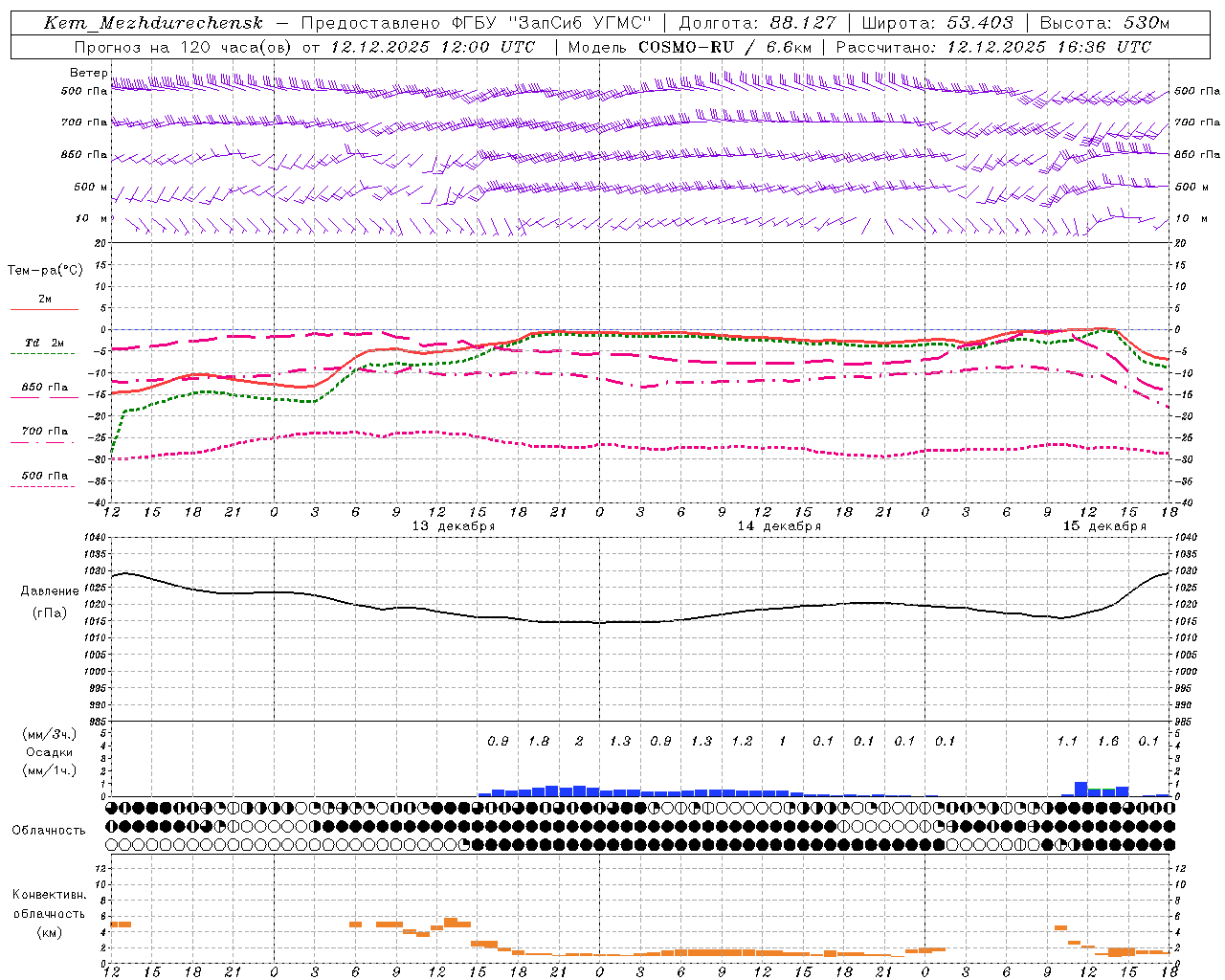Click the Давление pressure panel label
This screenshot has width=1225, height=980.
(48, 591)
